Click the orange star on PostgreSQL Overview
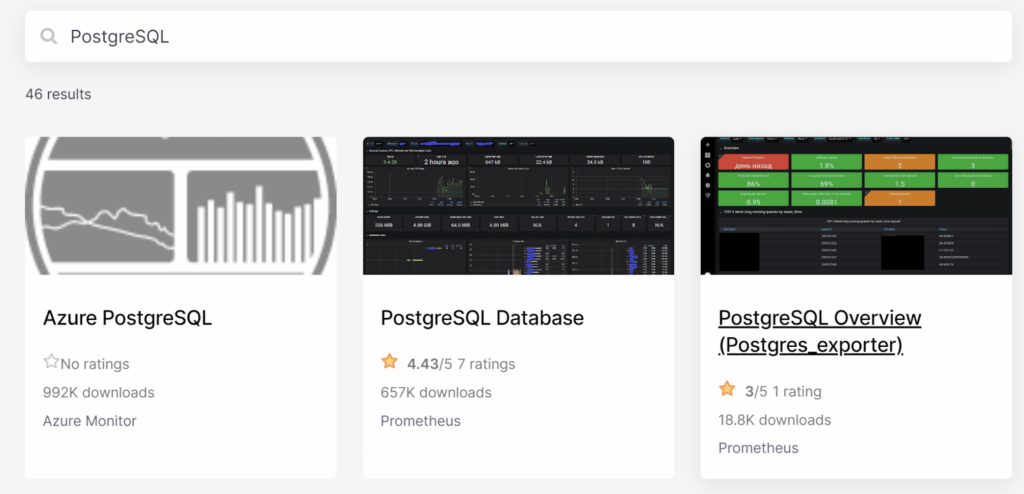 pos(727,390)
